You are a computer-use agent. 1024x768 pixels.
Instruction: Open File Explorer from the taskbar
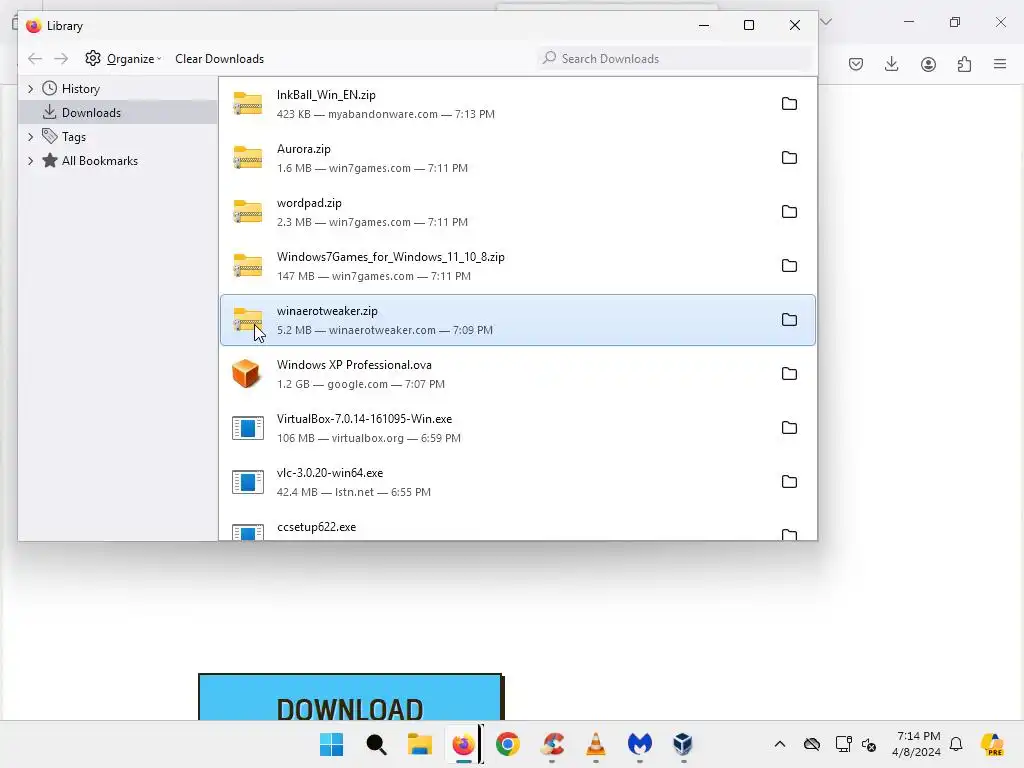coord(420,744)
